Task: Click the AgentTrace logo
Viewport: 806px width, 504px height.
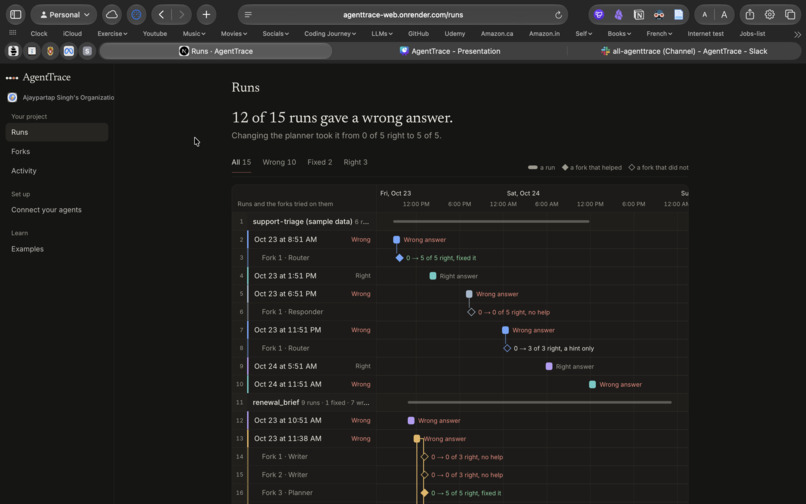Action: pyautogui.click(x=39, y=77)
